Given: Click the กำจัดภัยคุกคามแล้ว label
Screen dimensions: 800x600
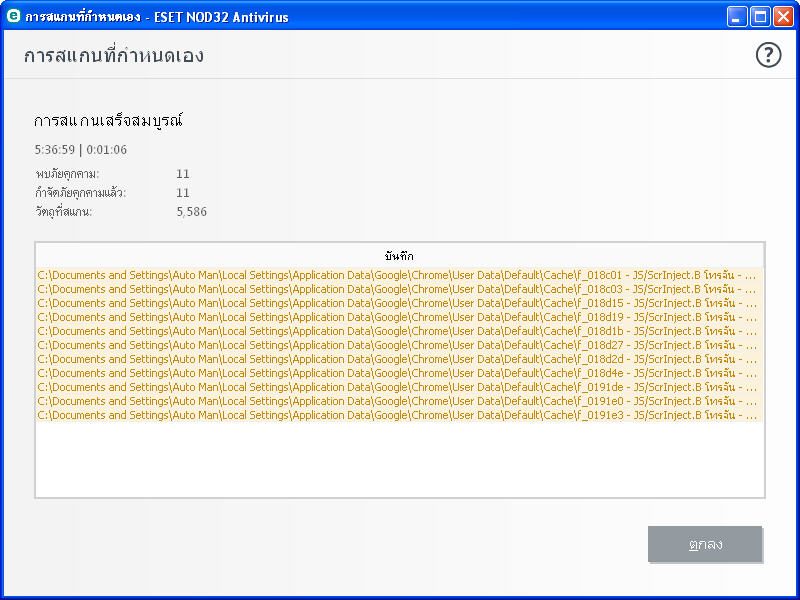Looking at the screenshot, I should [x=81, y=193].
